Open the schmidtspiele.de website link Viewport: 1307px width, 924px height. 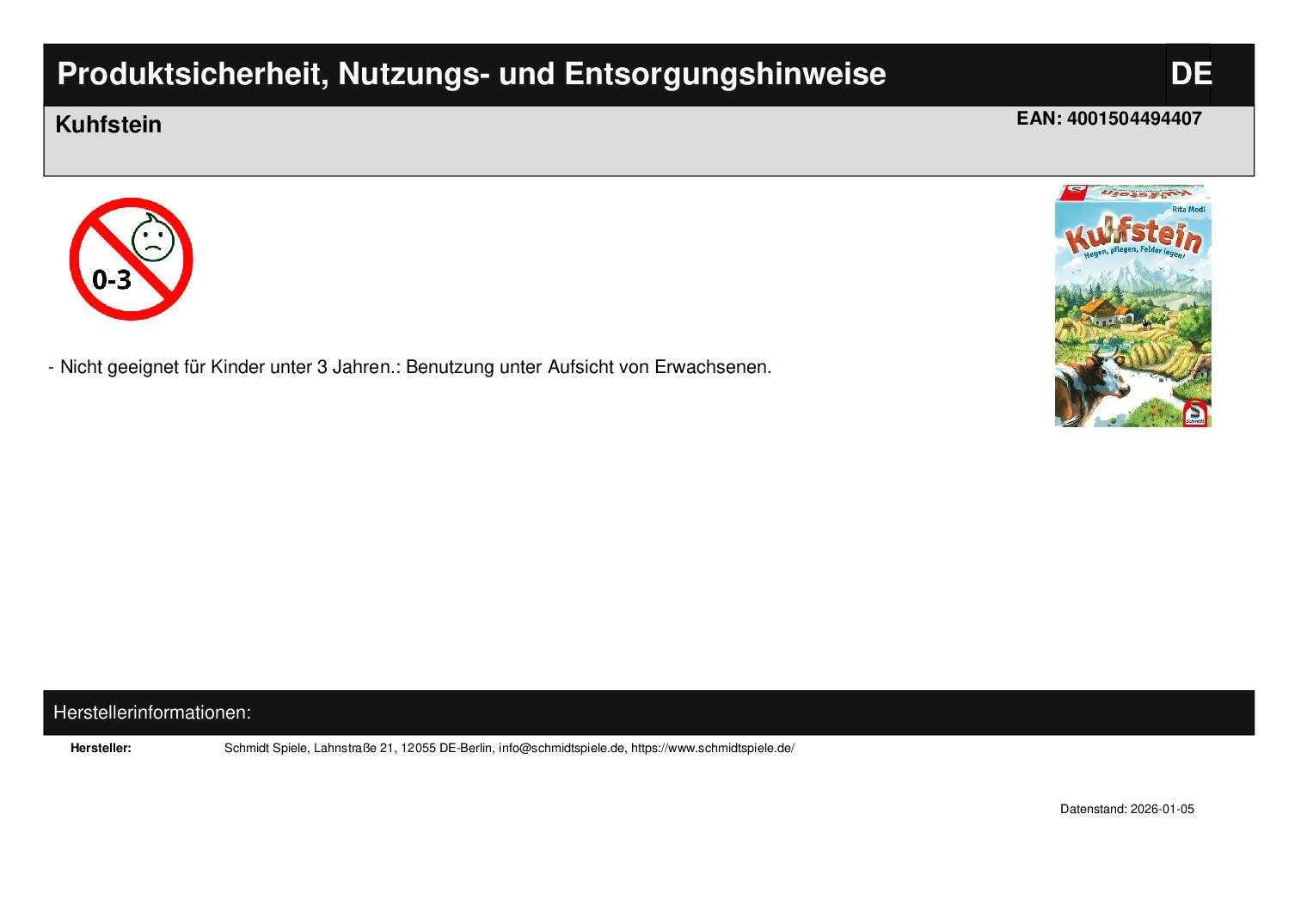click(712, 748)
